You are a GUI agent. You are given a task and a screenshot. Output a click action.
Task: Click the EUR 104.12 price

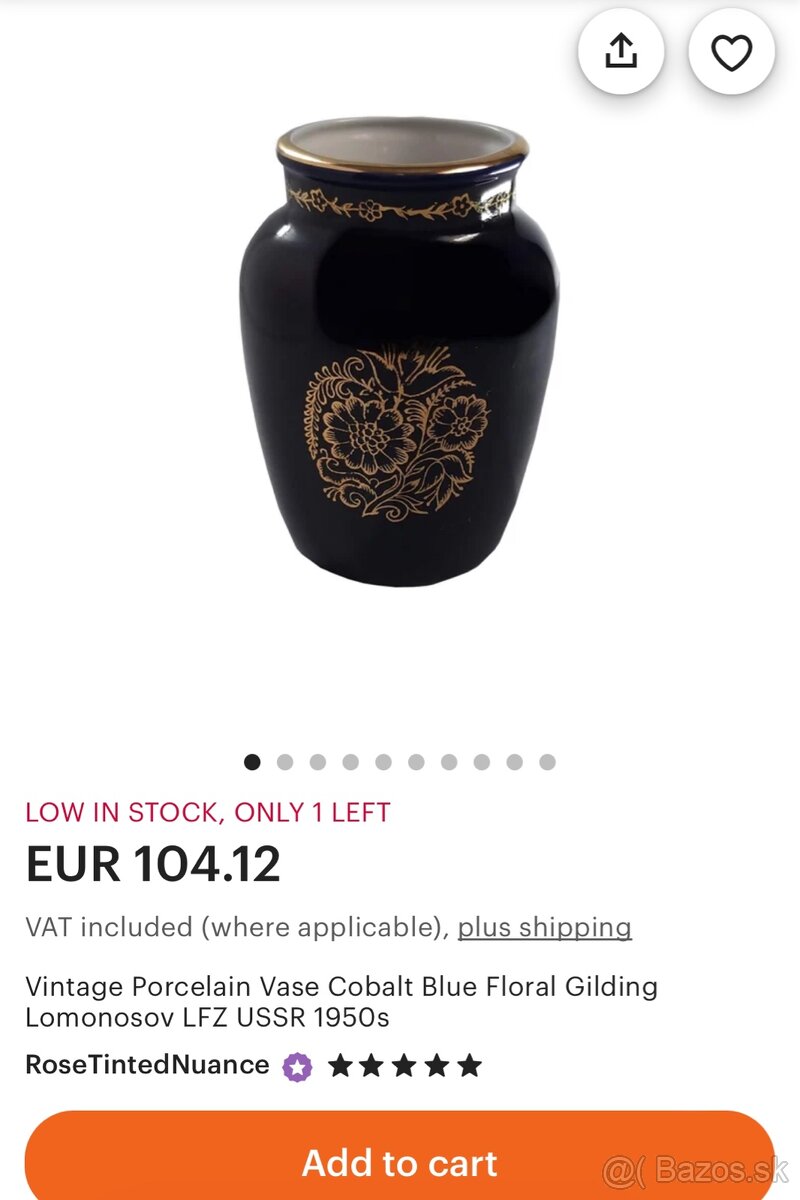click(x=153, y=864)
